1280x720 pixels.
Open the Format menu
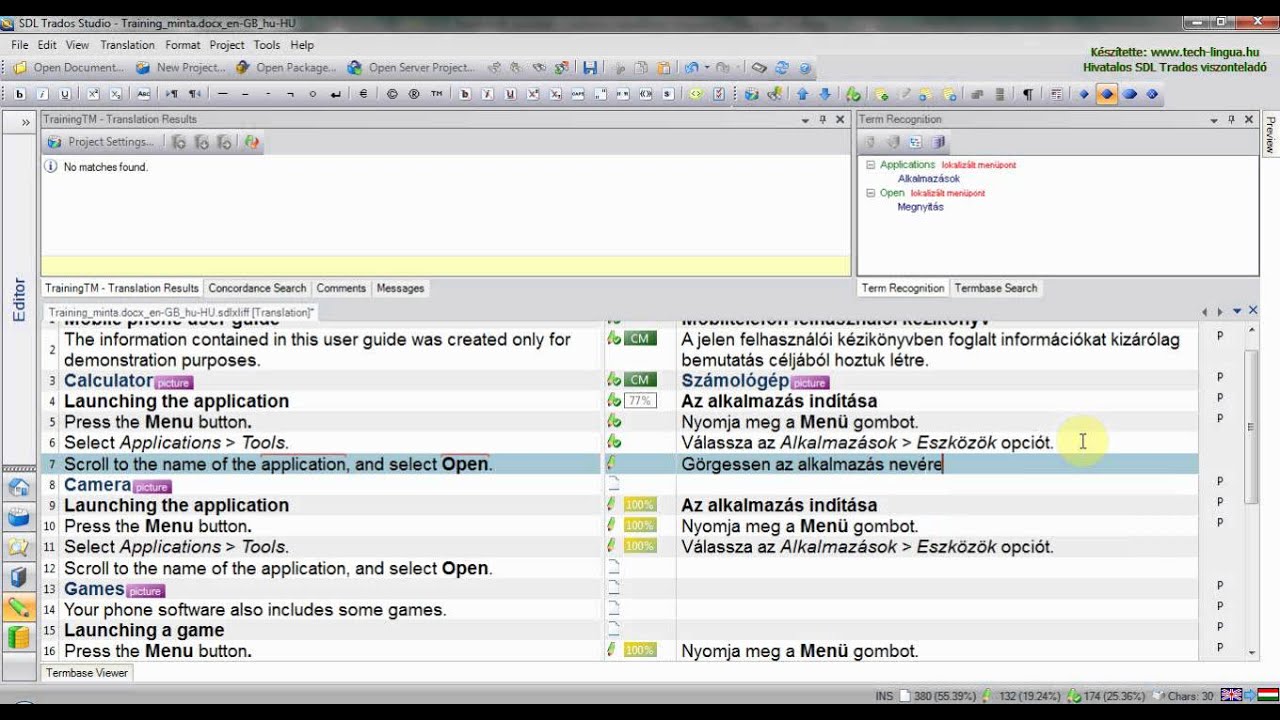183,45
